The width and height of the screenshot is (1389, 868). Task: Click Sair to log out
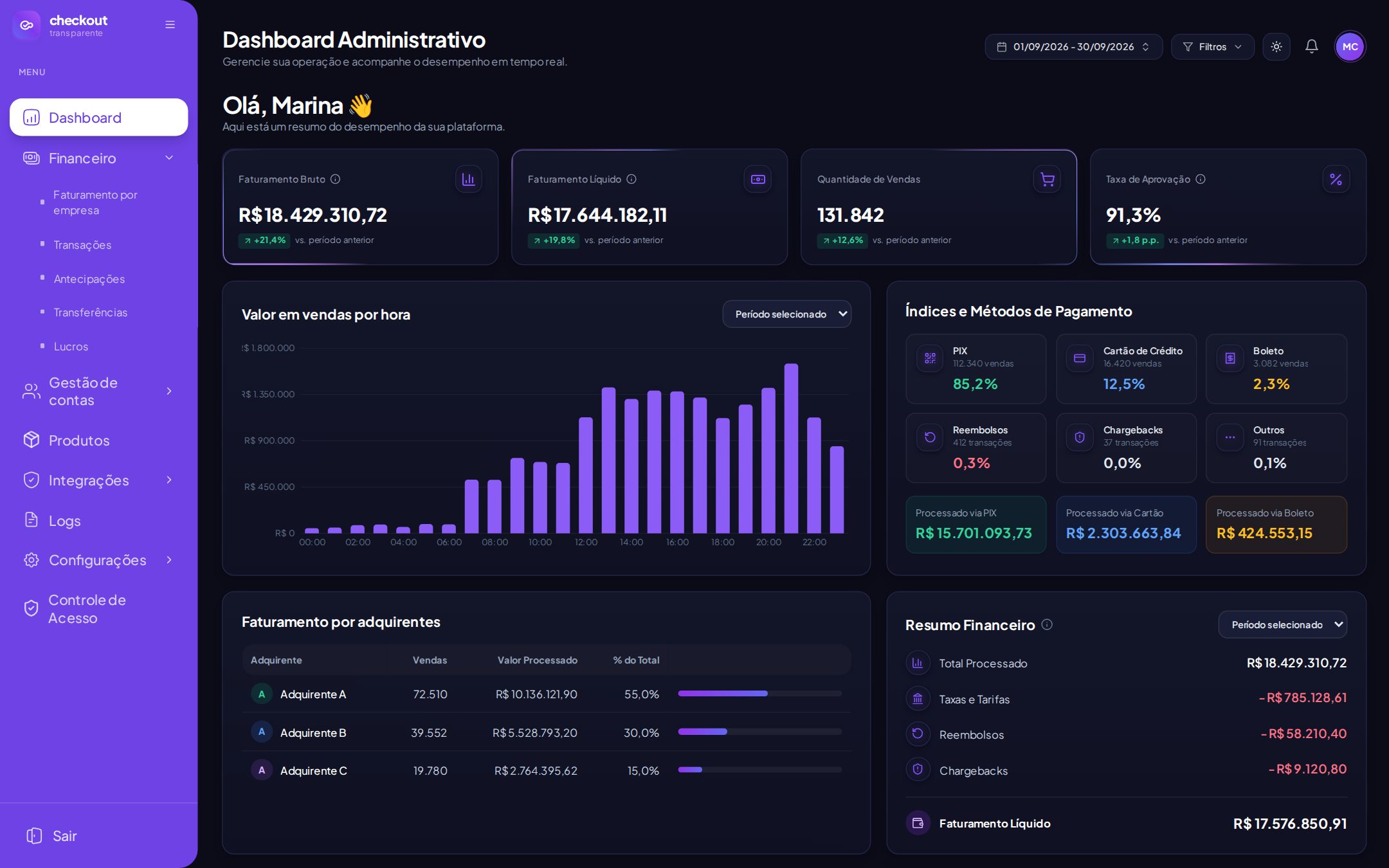(x=51, y=836)
